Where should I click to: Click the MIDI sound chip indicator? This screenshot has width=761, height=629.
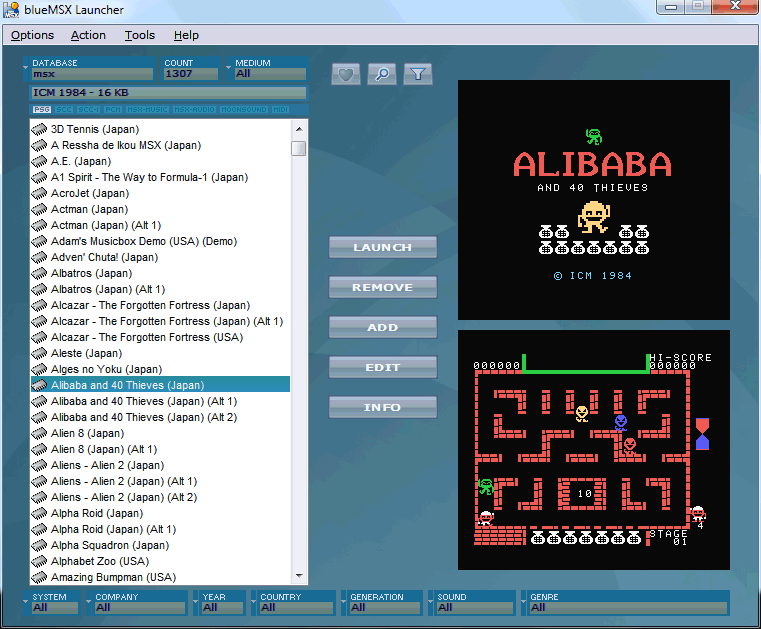point(280,110)
